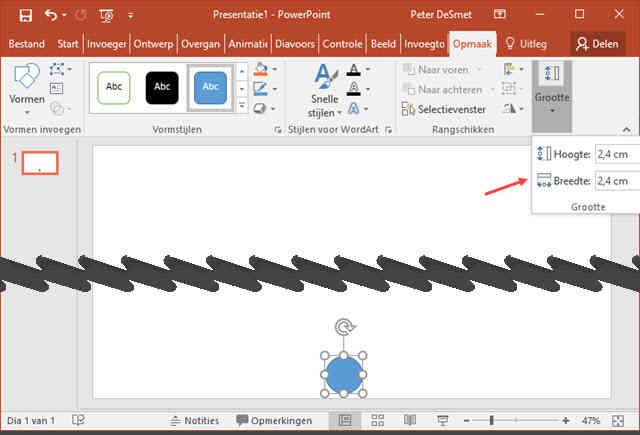Click zoom in plus button
The image size is (640, 435).
(566, 420)
